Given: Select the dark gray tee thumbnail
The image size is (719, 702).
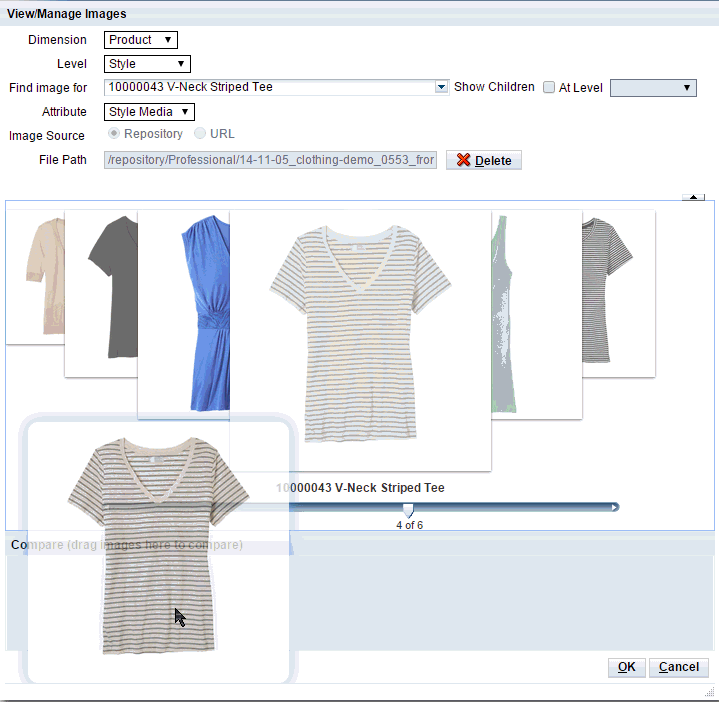Looking at the screenshot, I should (101, 293).
